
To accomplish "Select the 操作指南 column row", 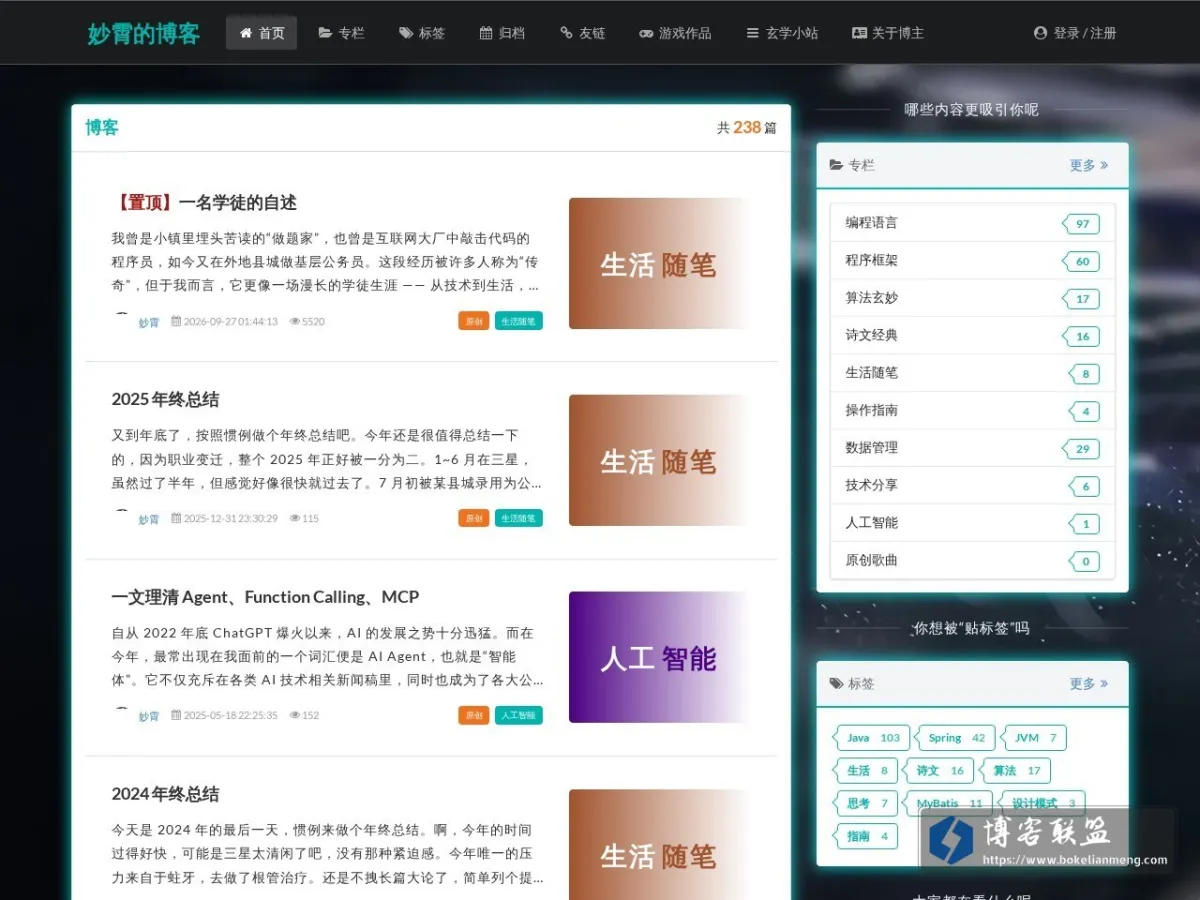I will [x=972, y=411].
